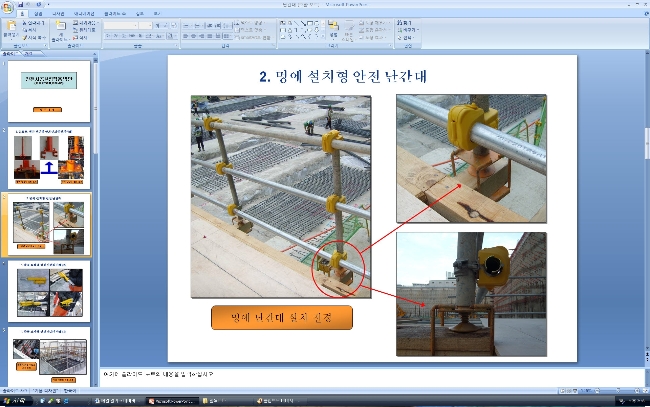Open the Replace dropdown in editing group
Screen dimensions: 650x407
(x=408, y=30)
